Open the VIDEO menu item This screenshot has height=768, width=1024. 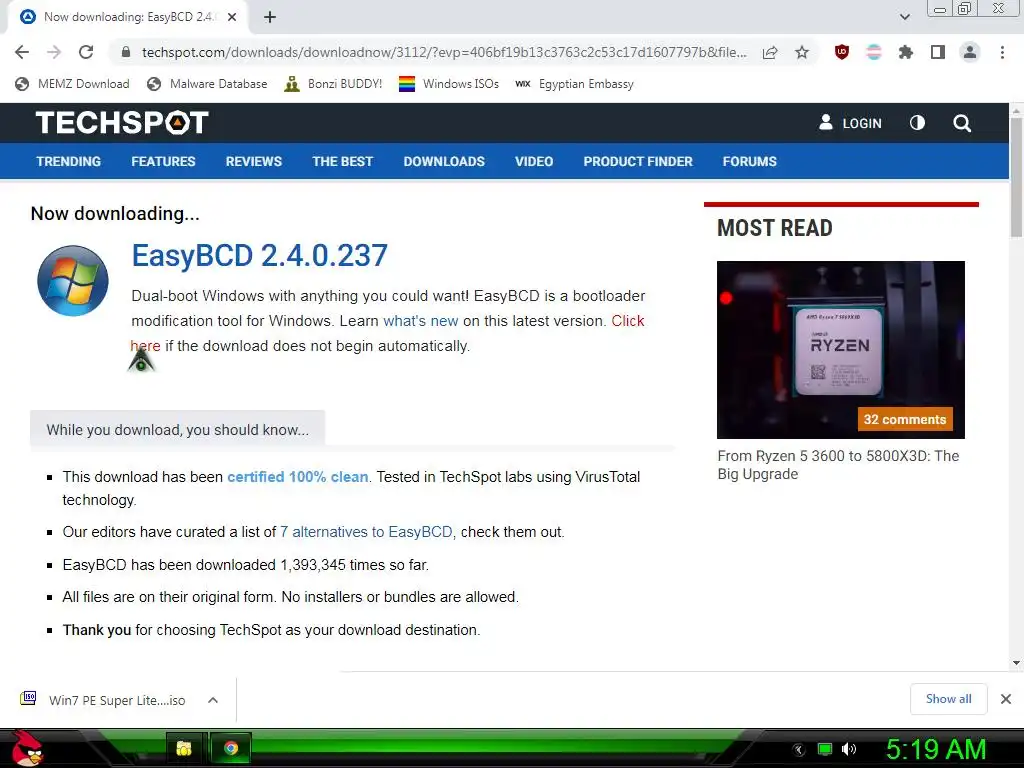click(x=534, y=161)
